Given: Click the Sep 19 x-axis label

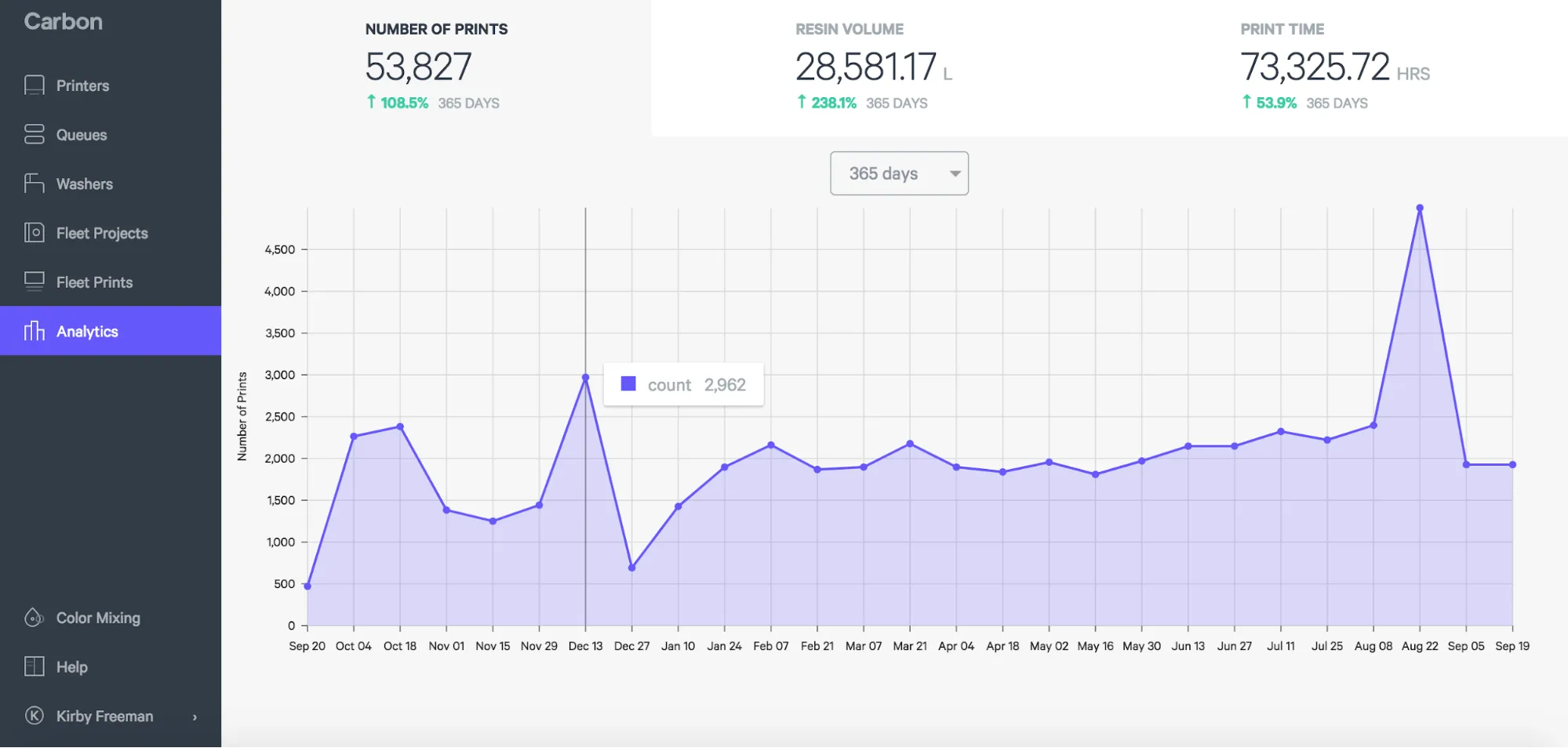Looking at the screenshot, I should tap(1512, 646).
